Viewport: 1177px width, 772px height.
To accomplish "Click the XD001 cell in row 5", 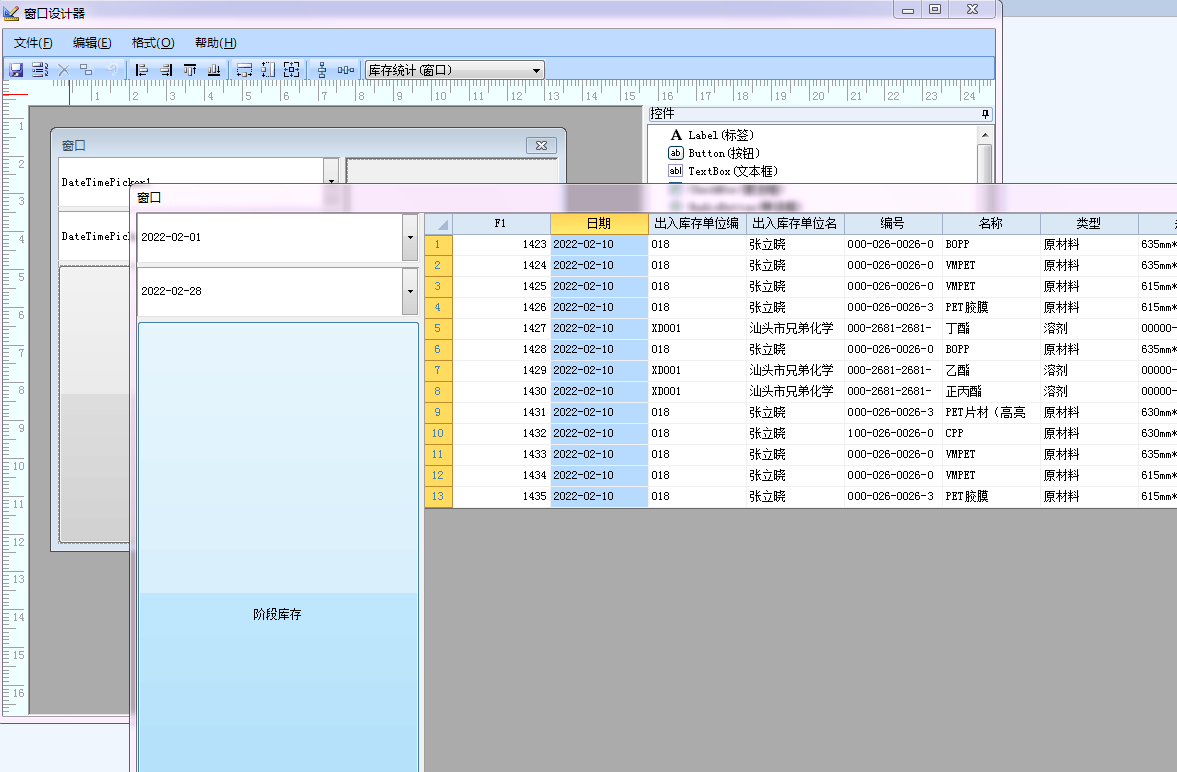I will 697,329.
